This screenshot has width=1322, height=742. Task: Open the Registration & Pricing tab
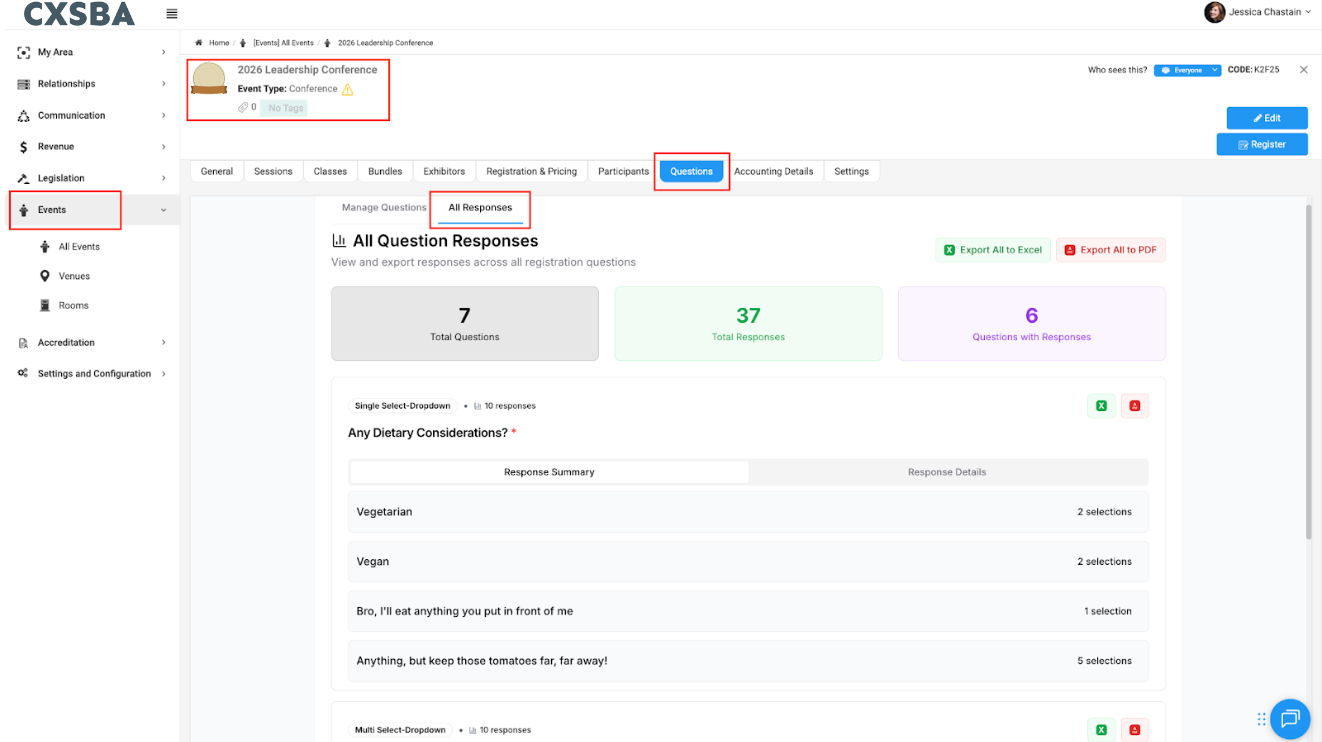click(x=531, y=172)
